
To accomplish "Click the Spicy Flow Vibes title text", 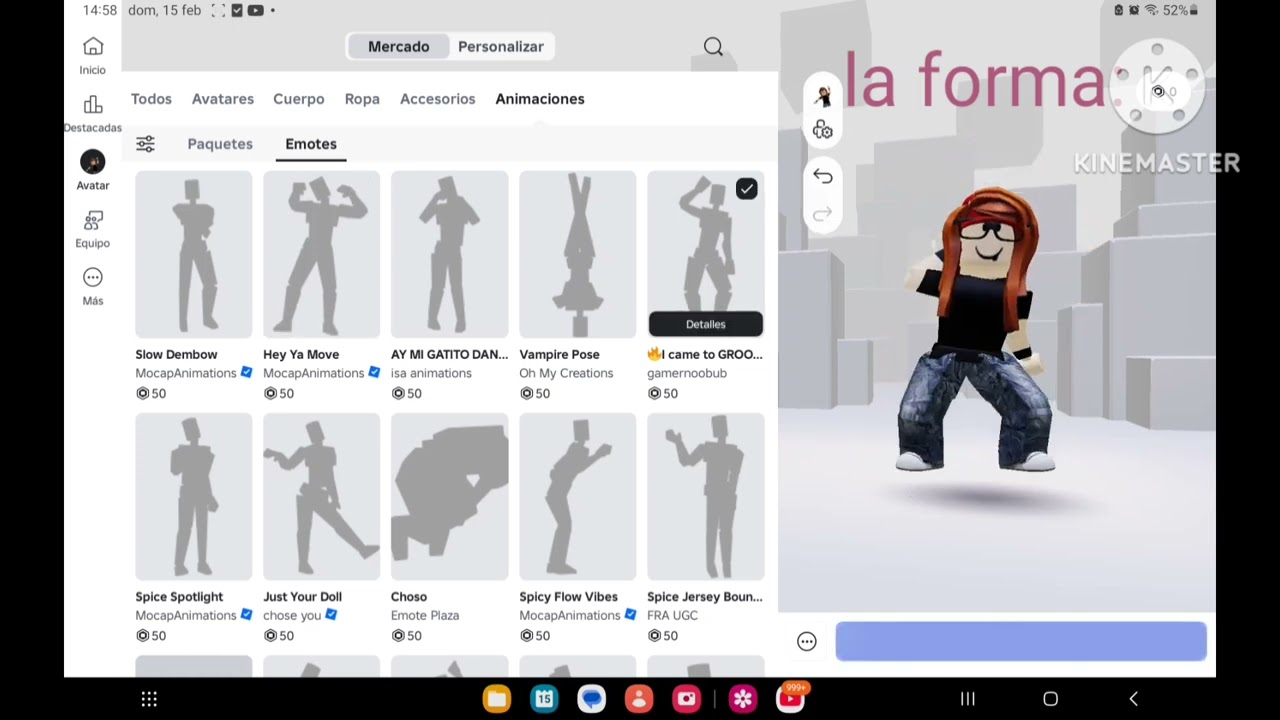I will pos(568,597).
